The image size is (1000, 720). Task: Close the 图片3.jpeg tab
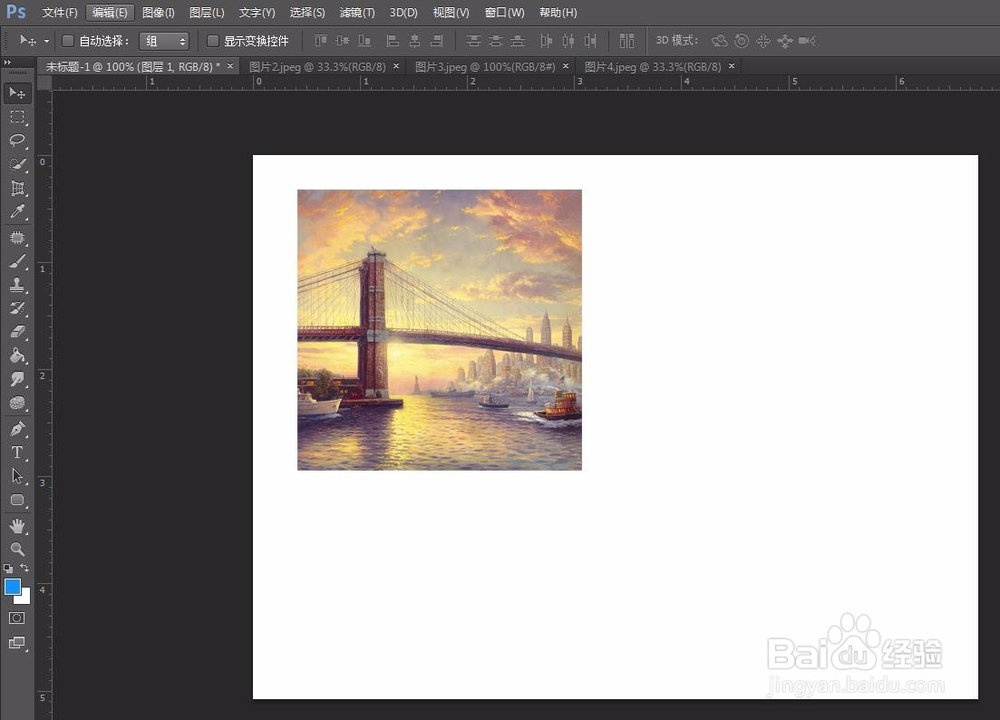pyautogui.click(x=566, y=66)
